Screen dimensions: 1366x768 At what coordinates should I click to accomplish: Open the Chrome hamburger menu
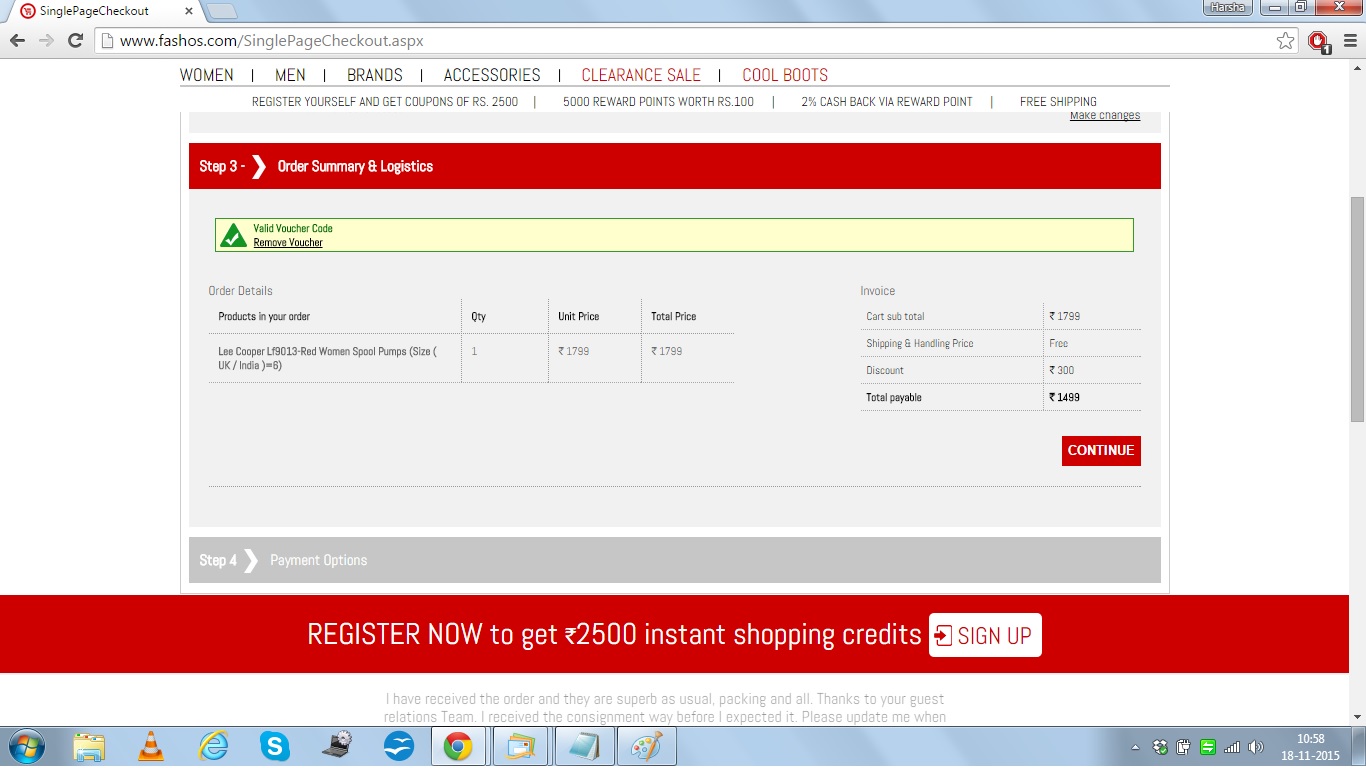1350,41
